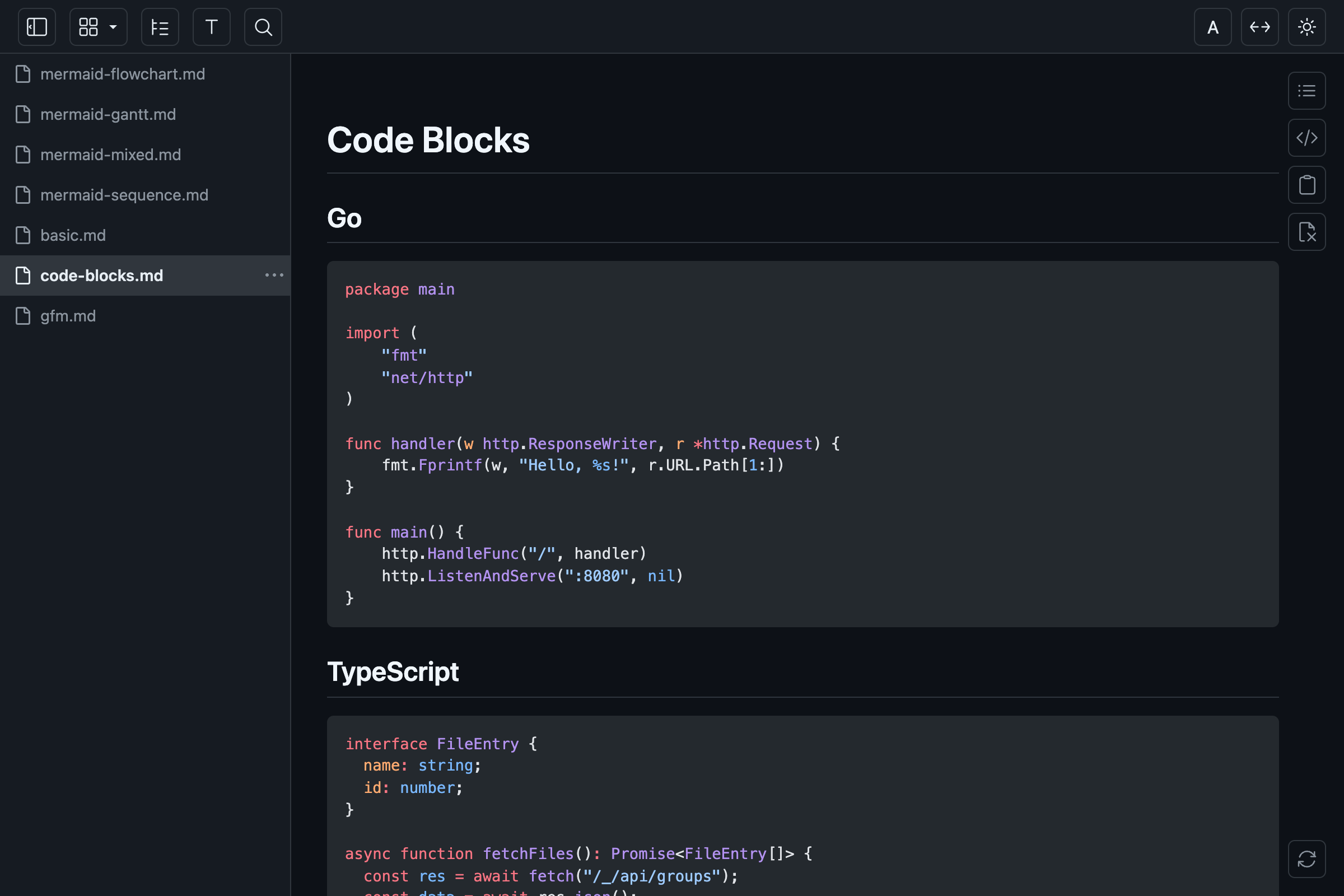Click the remove file icon
Screen dimensions: 1344x896
point(1307,232)
